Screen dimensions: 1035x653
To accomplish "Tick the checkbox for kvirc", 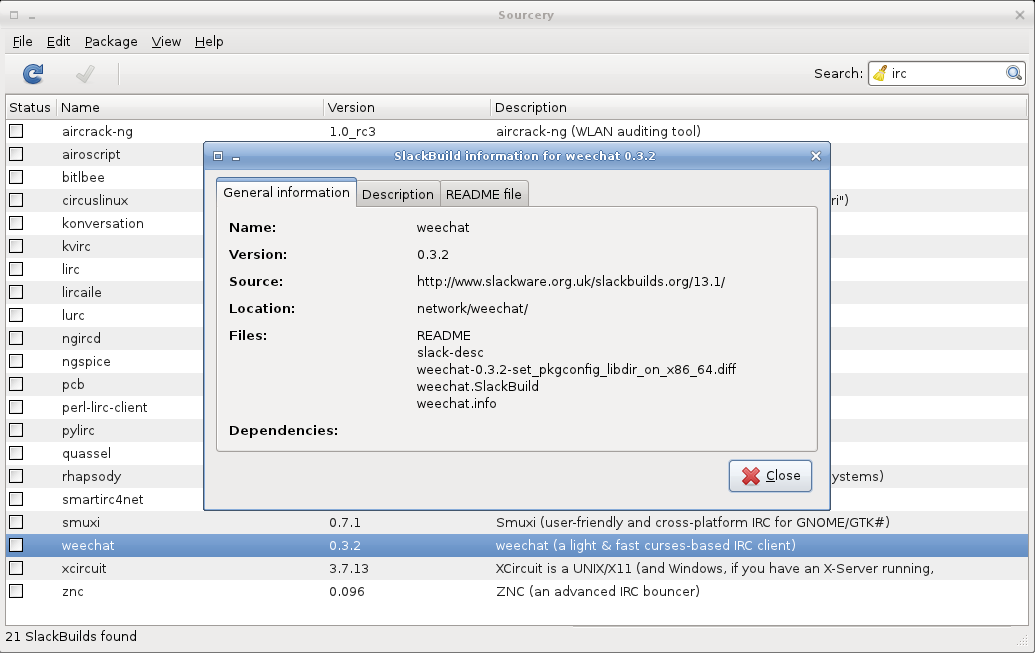I will click(17, 246).
